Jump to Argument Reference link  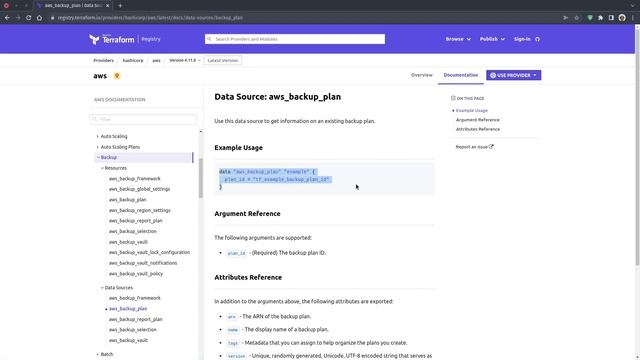coord(478,120)
